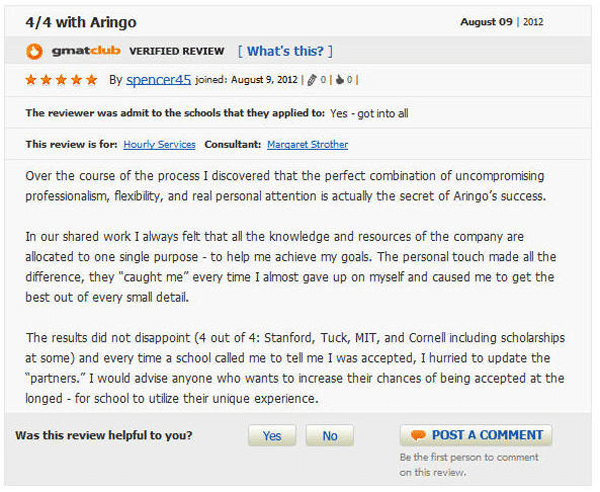Click the Verified Review label

[x=177, y=51]
